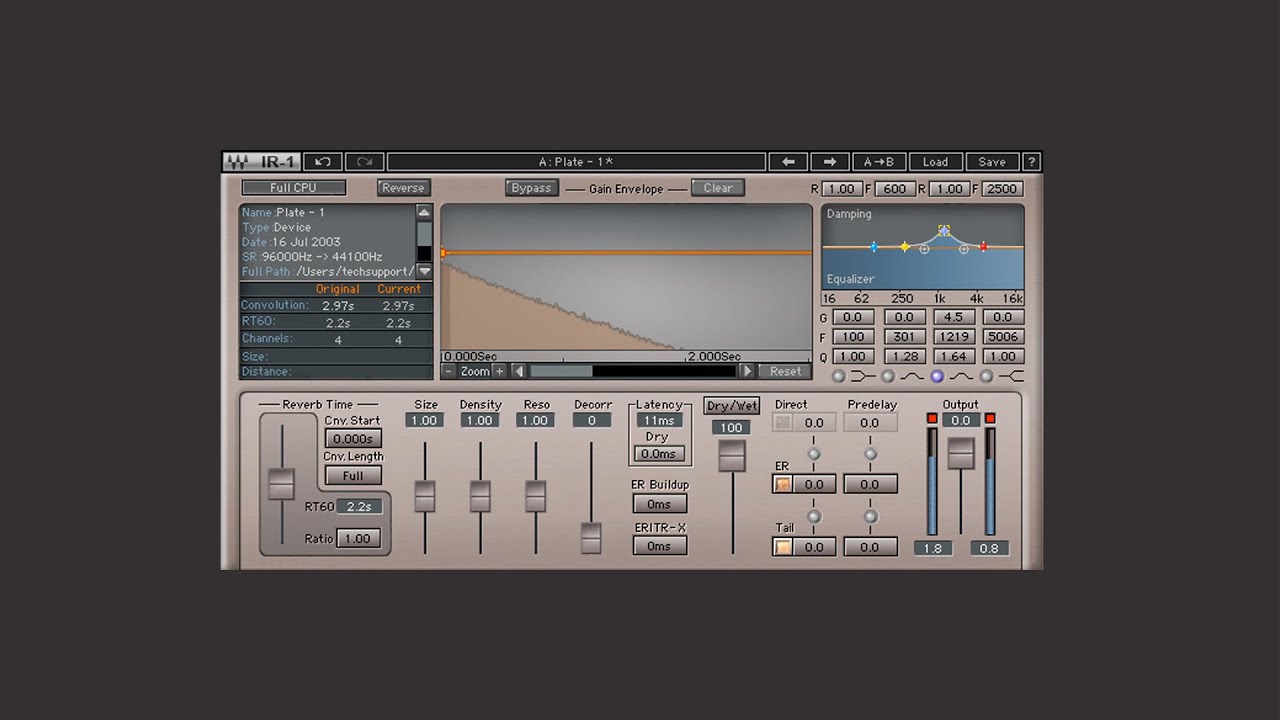The width and height of the screenshot is (1280, 720).
Task: Click link sphere above the Tail predelay value
Action: click(x=870, y=517)
